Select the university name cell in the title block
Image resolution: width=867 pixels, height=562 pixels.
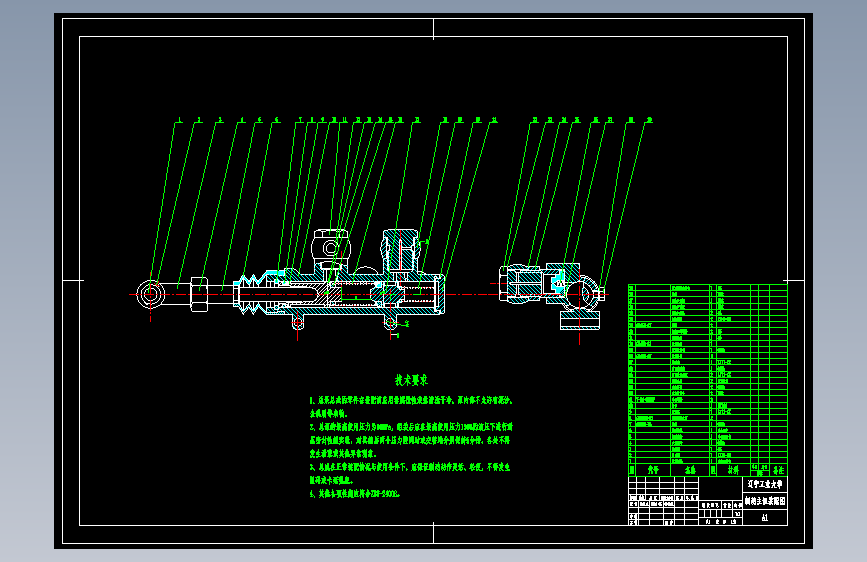[765, 484]
